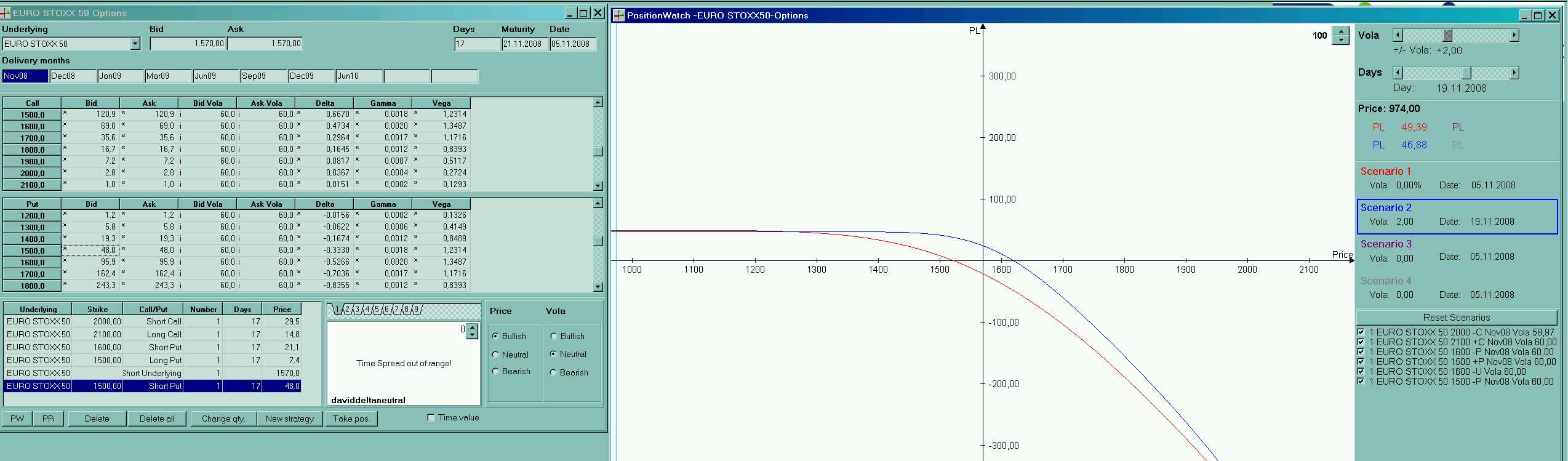Switch to strategy tab 3
The height and width of the screenshot is (461, 1568).
[x=356, y=310]
